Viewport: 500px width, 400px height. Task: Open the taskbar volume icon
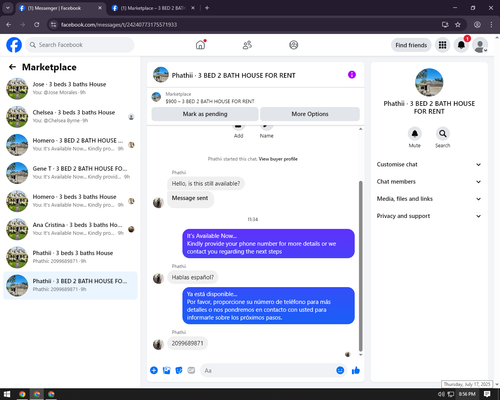[441, 394]
